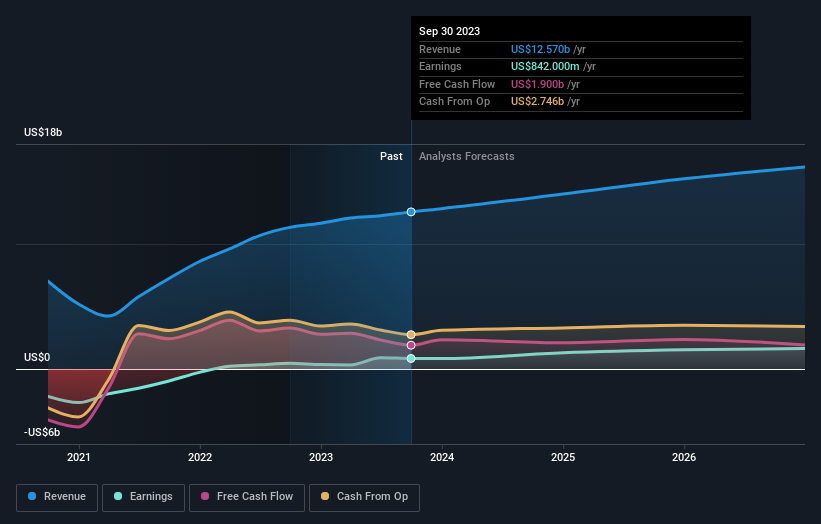Click the Cash From Op label in tooltip

454,102
